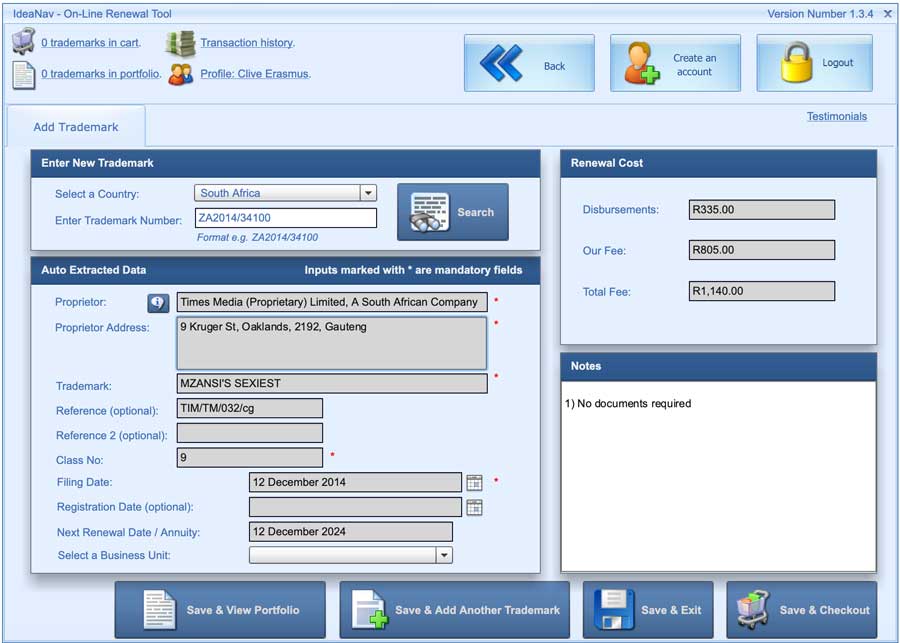This screenshot has width=900, height=643.
Task: Click the Disbursements value R335.00
Action: tap(762, 210)
